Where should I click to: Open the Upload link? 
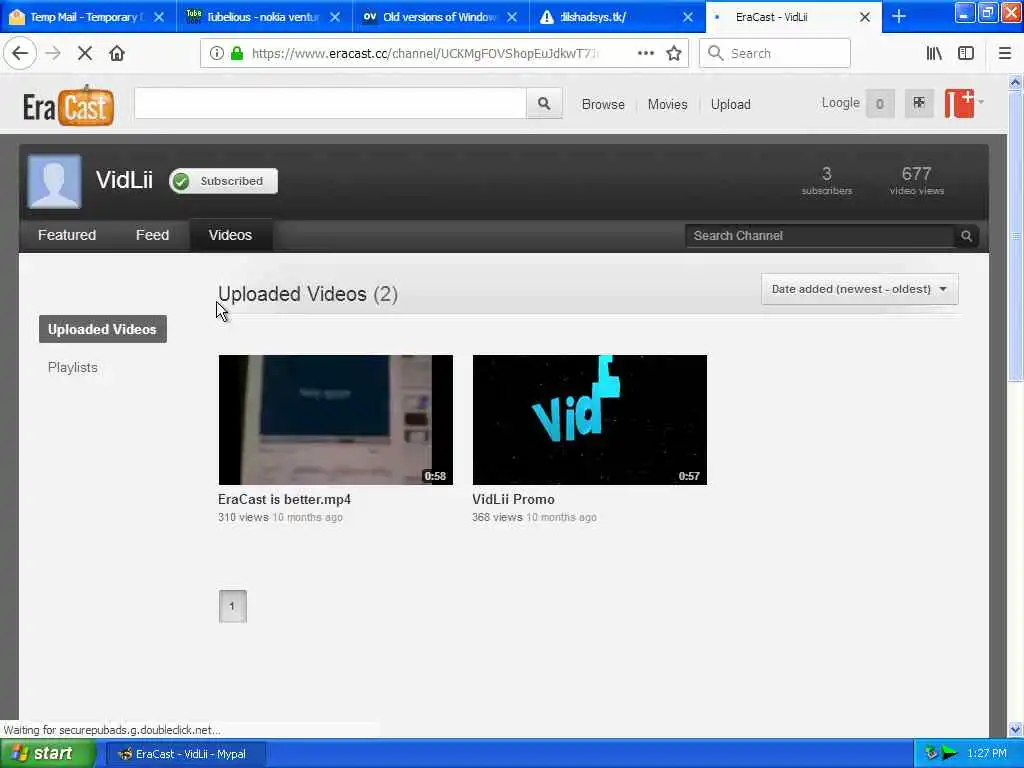pyautogui.click(x=730, y=104)
